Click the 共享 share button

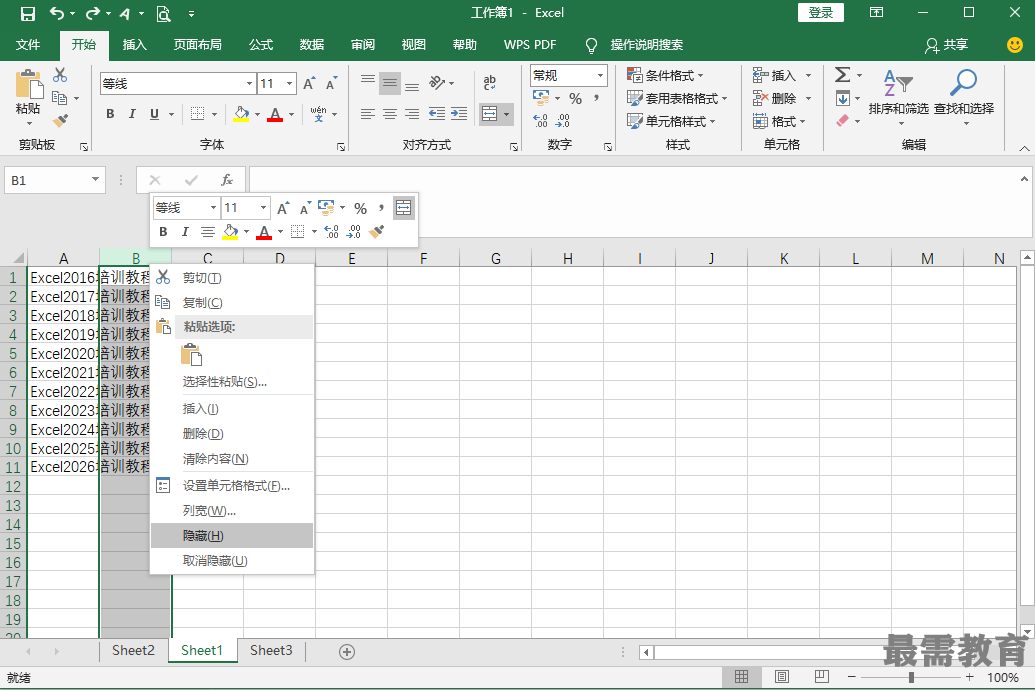click(947, 45)
